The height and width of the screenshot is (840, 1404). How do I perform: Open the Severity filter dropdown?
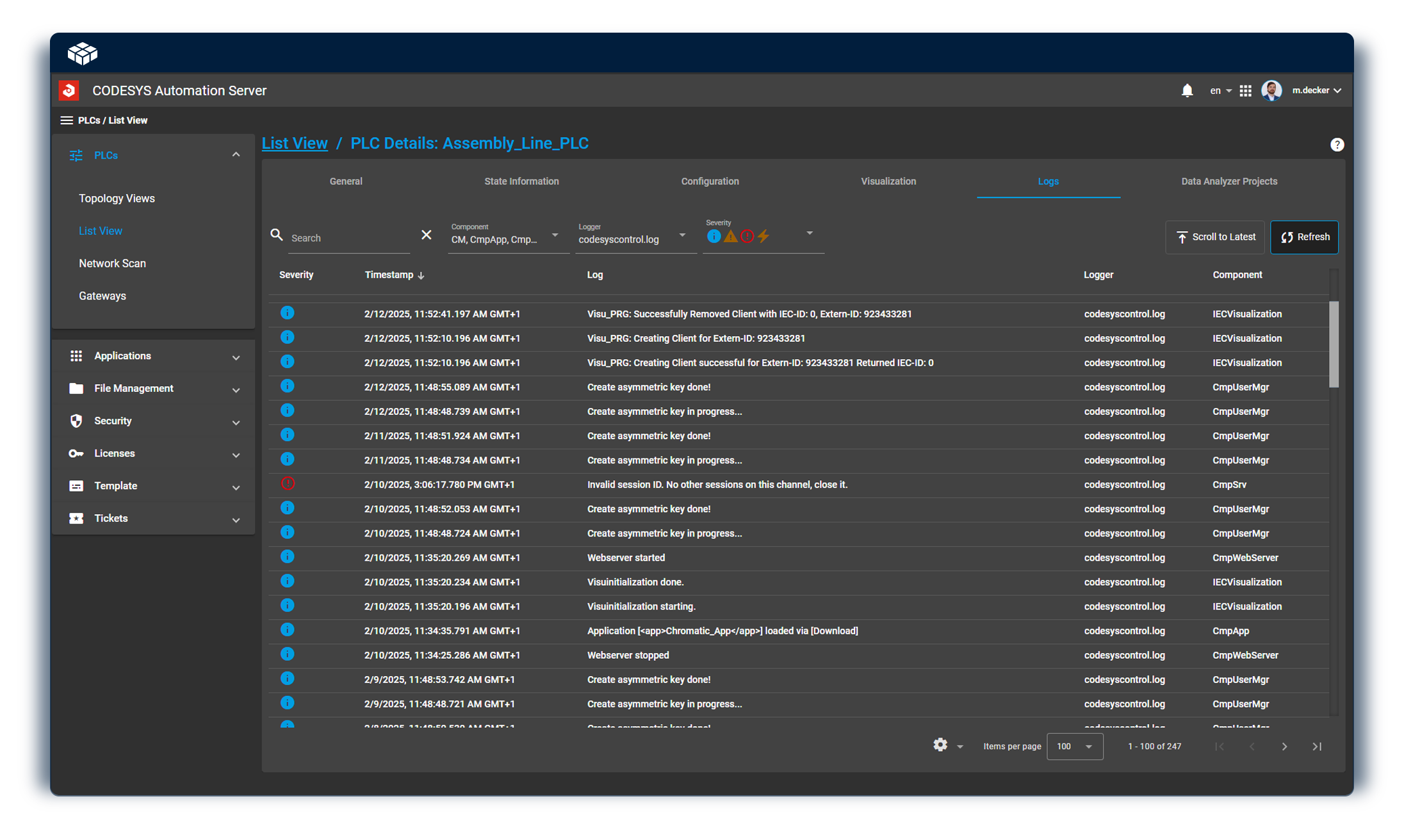click(809, 234)
